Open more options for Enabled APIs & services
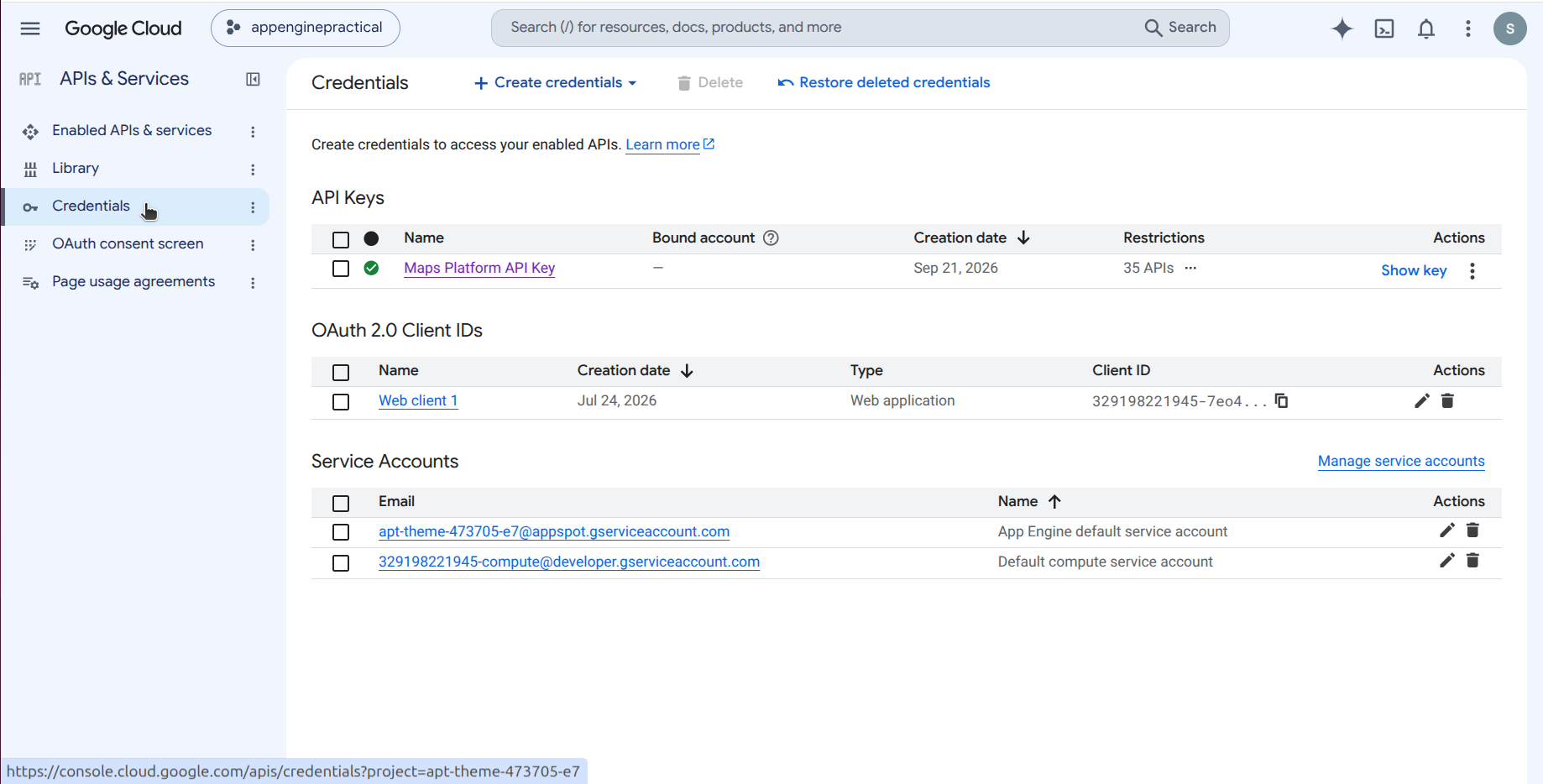Screen dimensions: 1543x784 click(253, 132)
